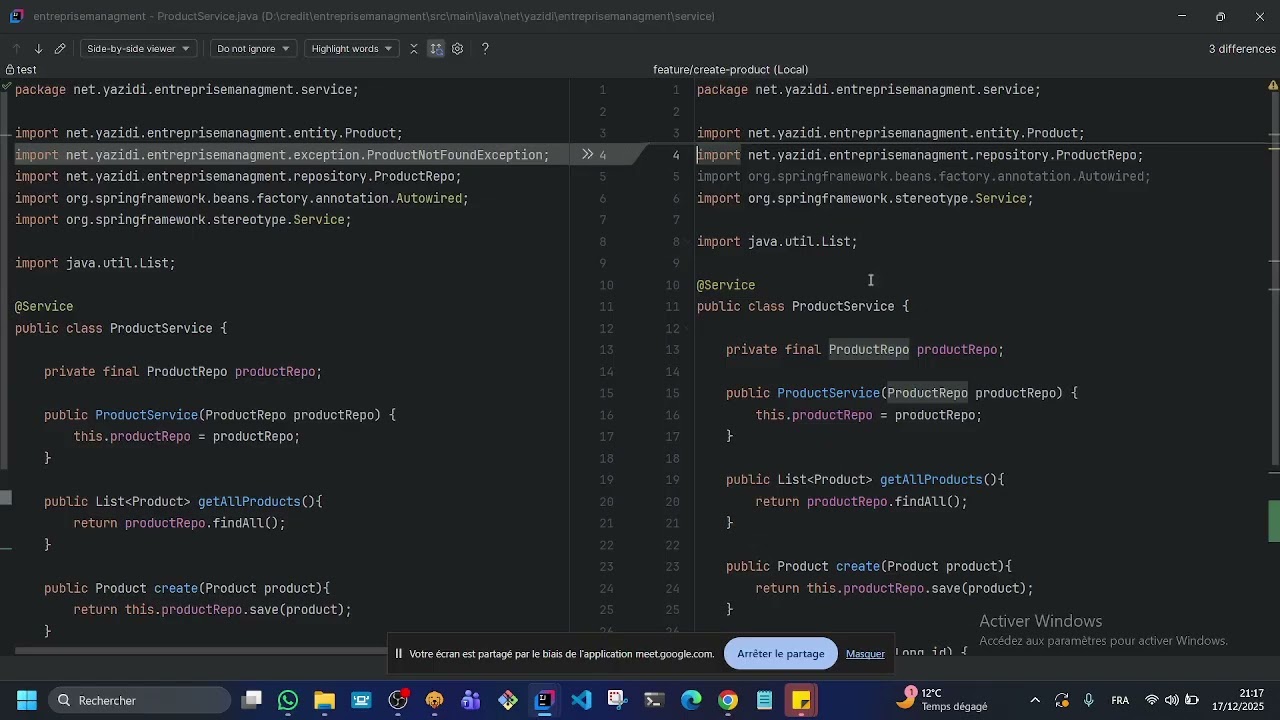Click the left pane horizontal scrollbar

point(200,652)
